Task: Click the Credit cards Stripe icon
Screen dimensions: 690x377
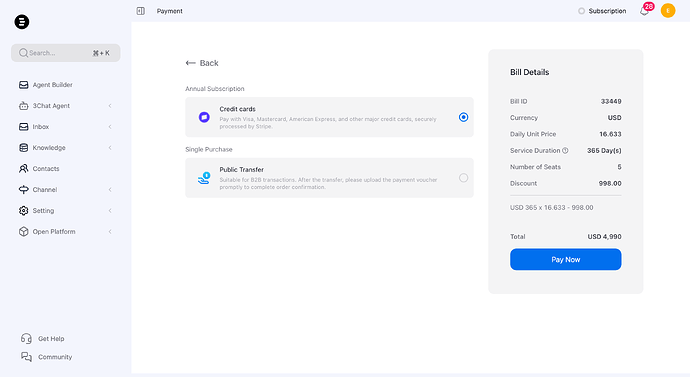Action: click(x=204, y=117)
